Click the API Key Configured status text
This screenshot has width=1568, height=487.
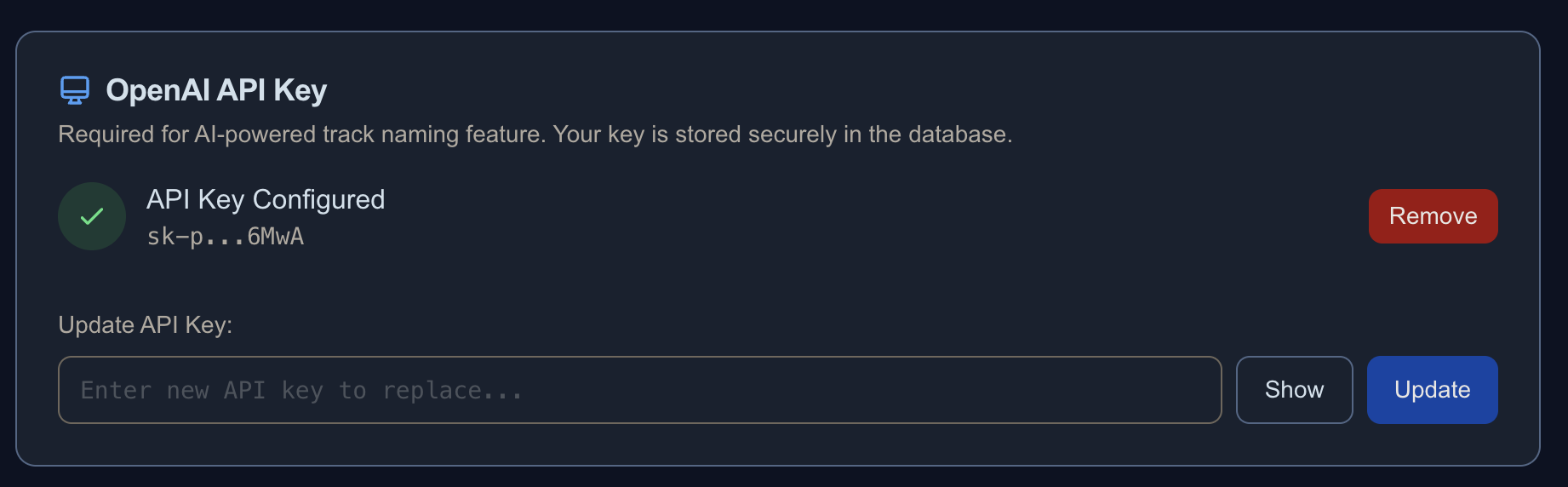pyautogui.click(x=266, y=199)
